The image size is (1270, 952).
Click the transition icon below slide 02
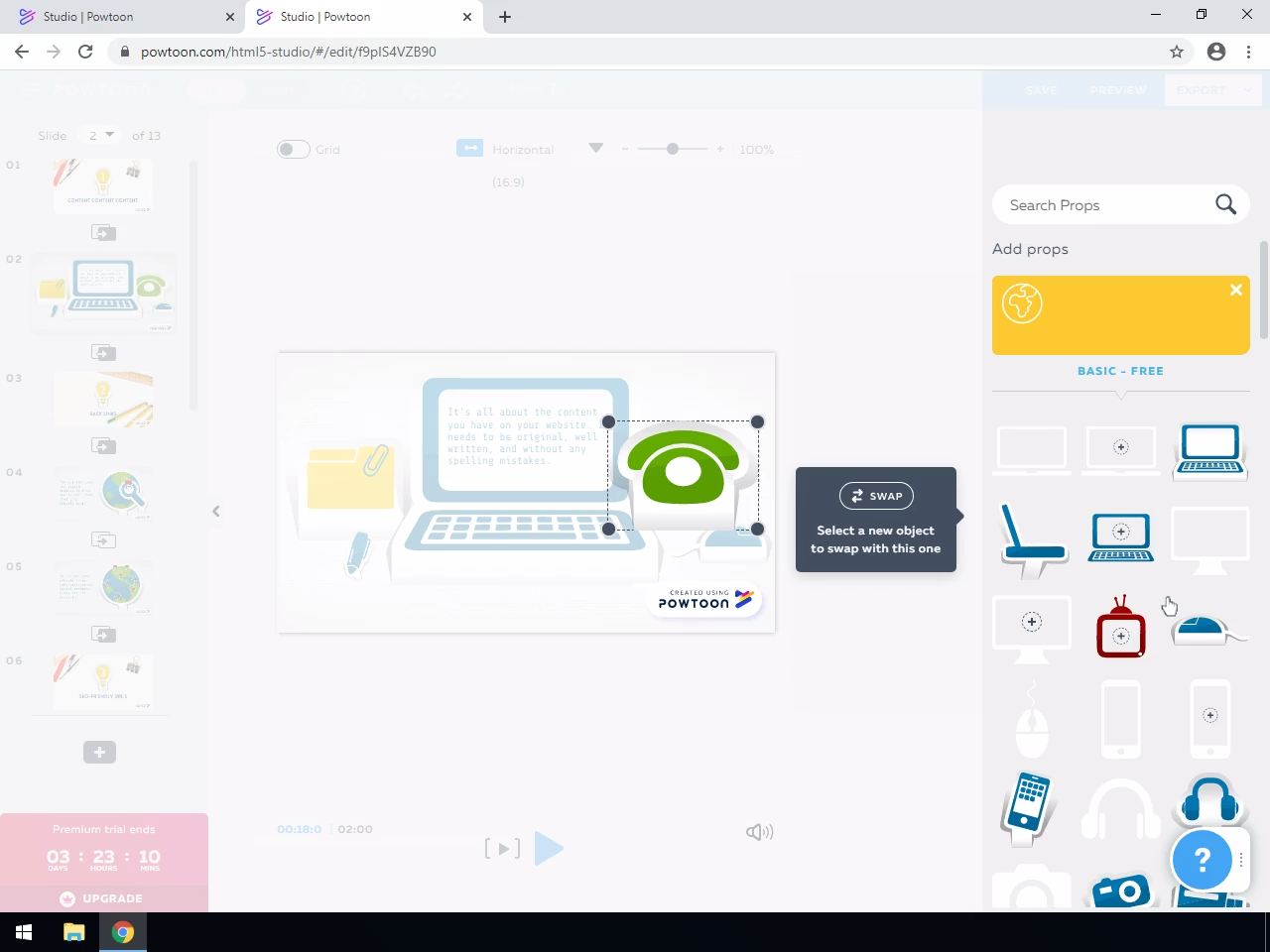(x=103, y=352)
